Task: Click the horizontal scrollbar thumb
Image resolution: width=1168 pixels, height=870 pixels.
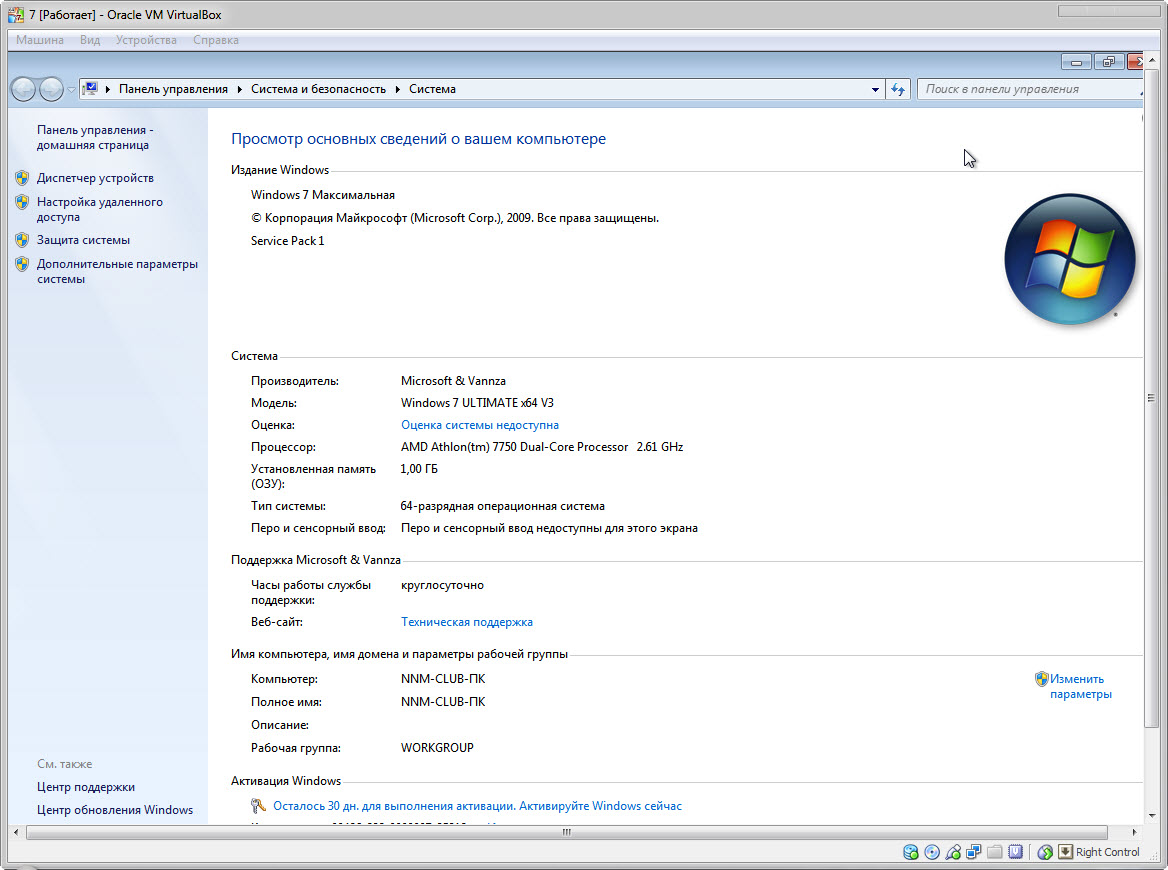Action: coord(566,832)
